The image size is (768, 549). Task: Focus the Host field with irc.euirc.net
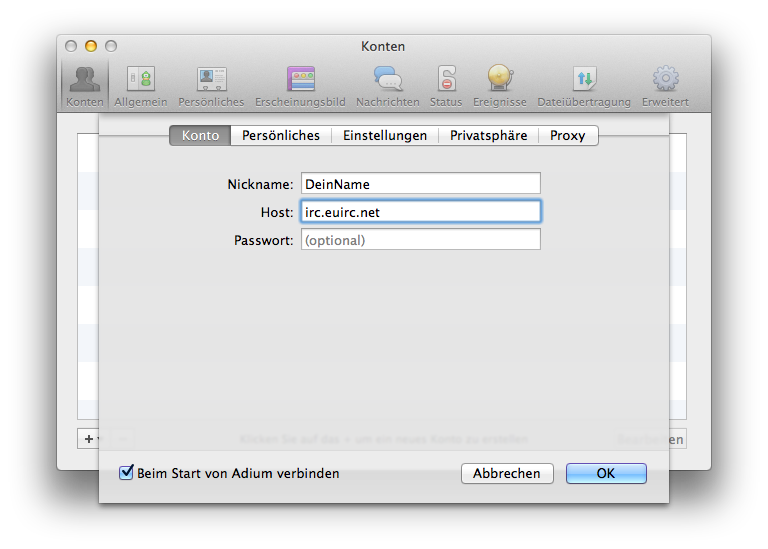[420, 212]
